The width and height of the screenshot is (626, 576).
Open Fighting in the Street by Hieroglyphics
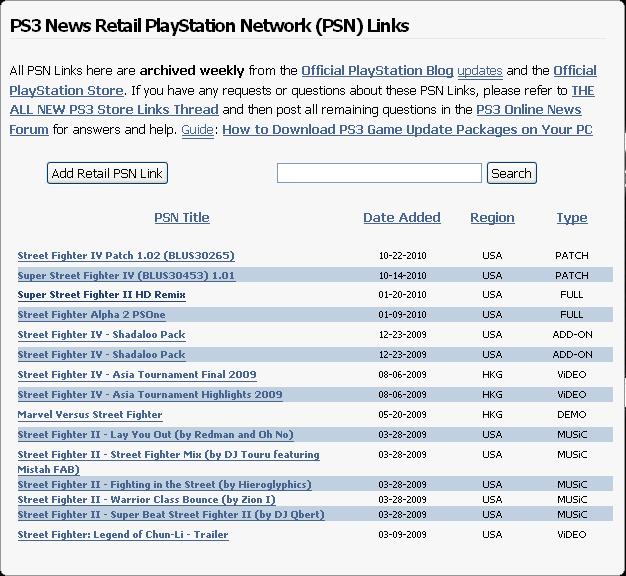coord(164,485)
